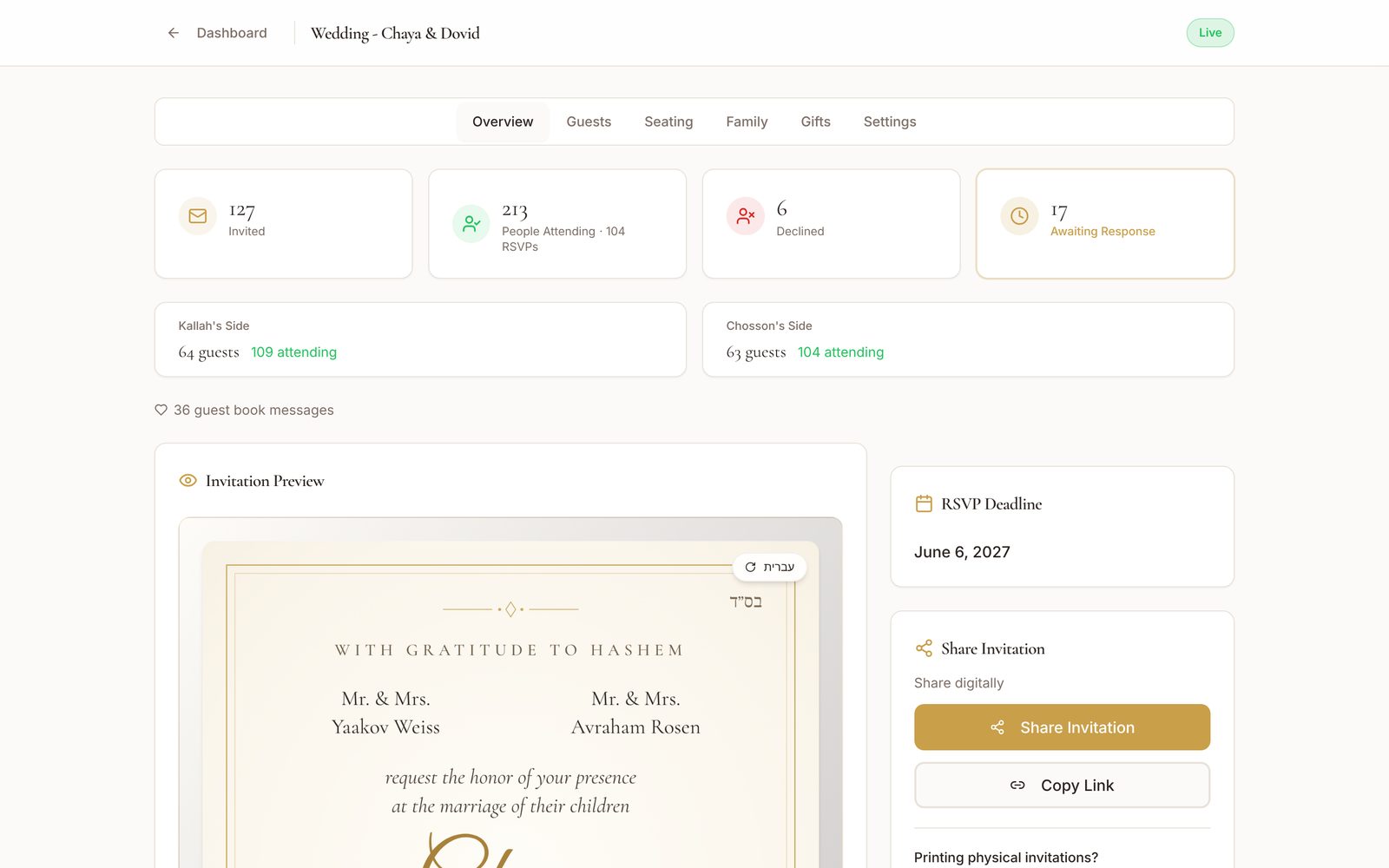Image resolution: width=1389 pixels, height=868 pixels.
Task: Open the Kallah's Side card heading
Action: (x=214, y=326)
